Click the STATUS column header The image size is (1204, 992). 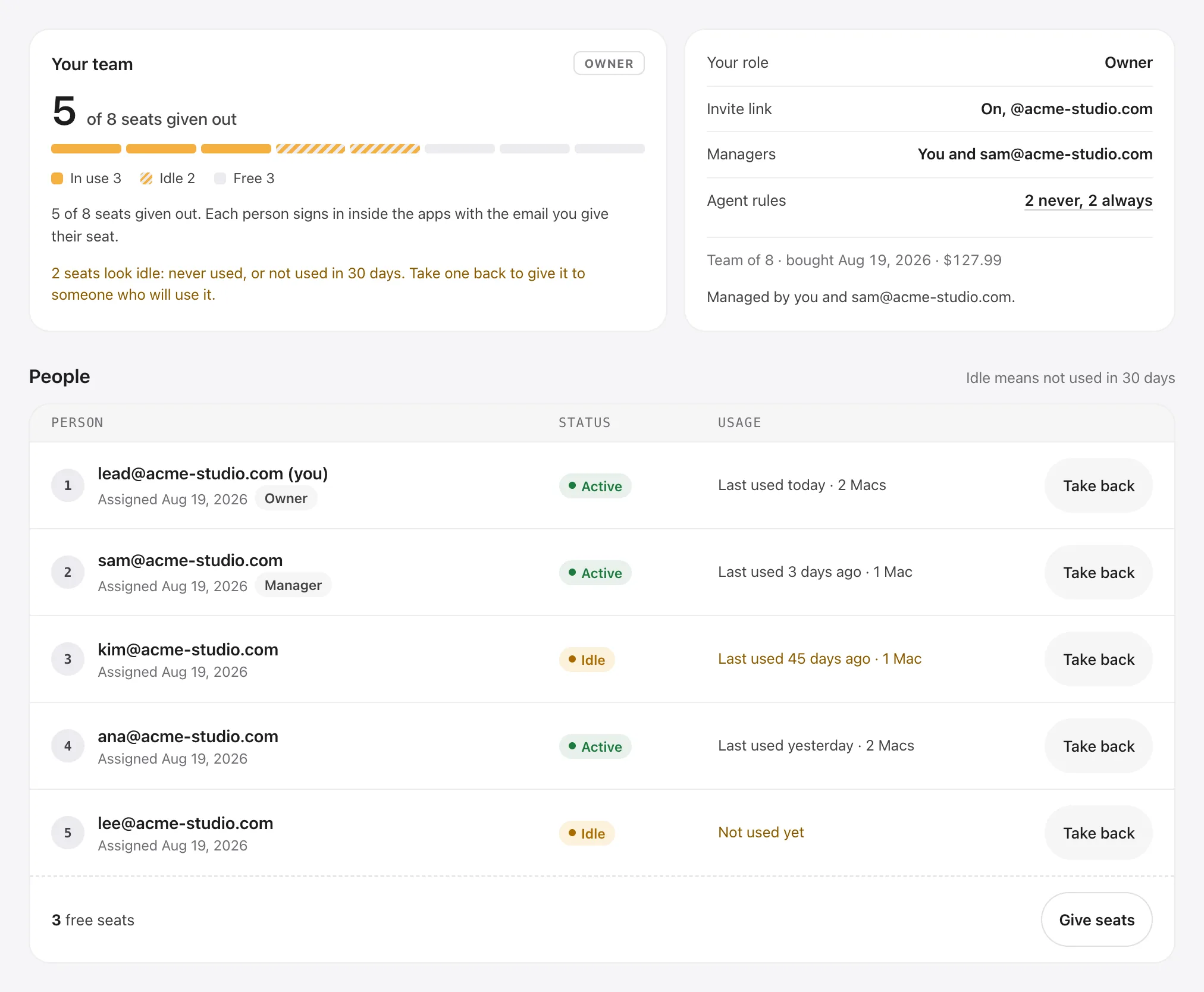point(585,422)
